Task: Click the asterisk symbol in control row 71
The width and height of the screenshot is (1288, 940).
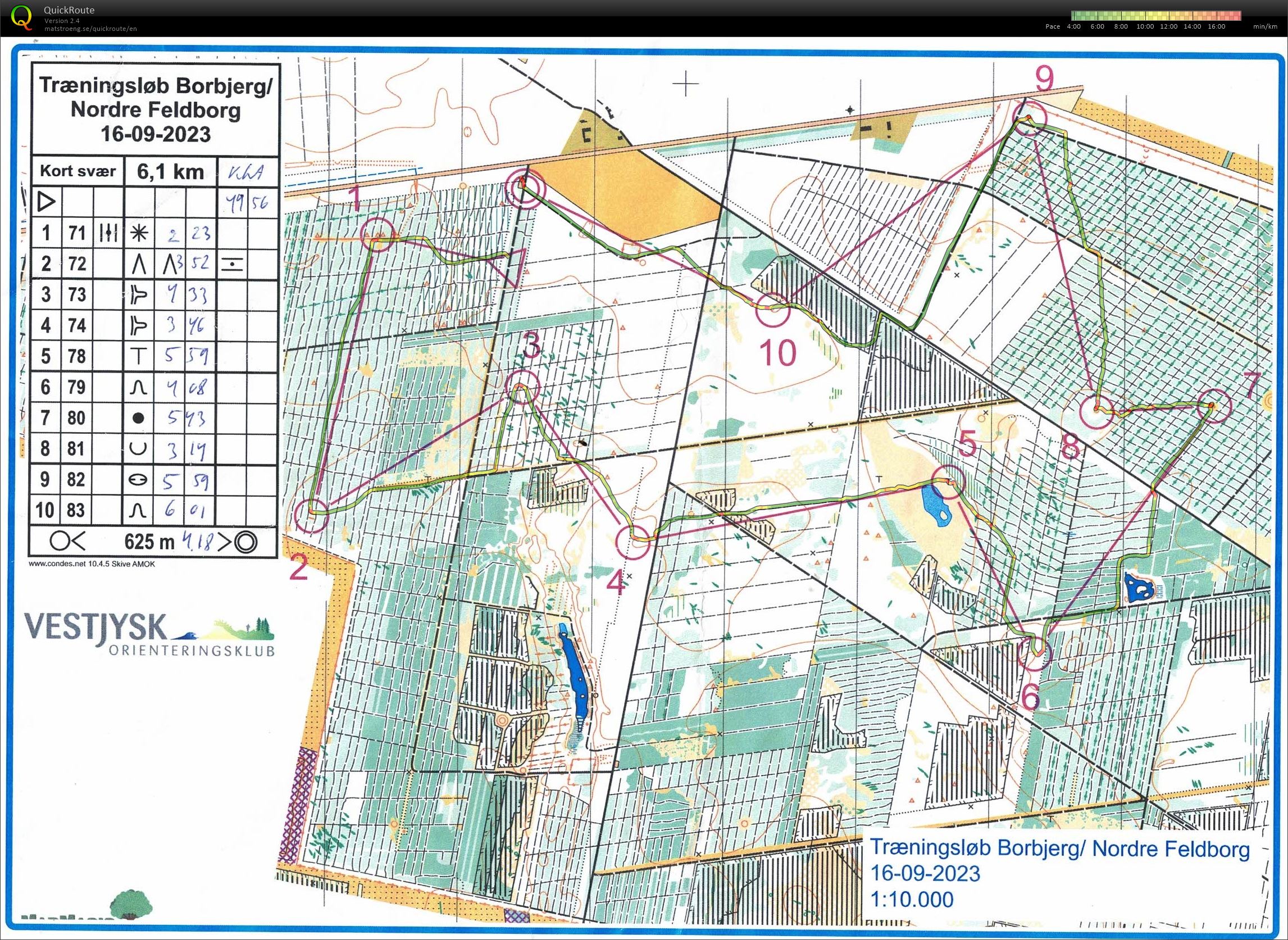Action: (x=139, y=233)
